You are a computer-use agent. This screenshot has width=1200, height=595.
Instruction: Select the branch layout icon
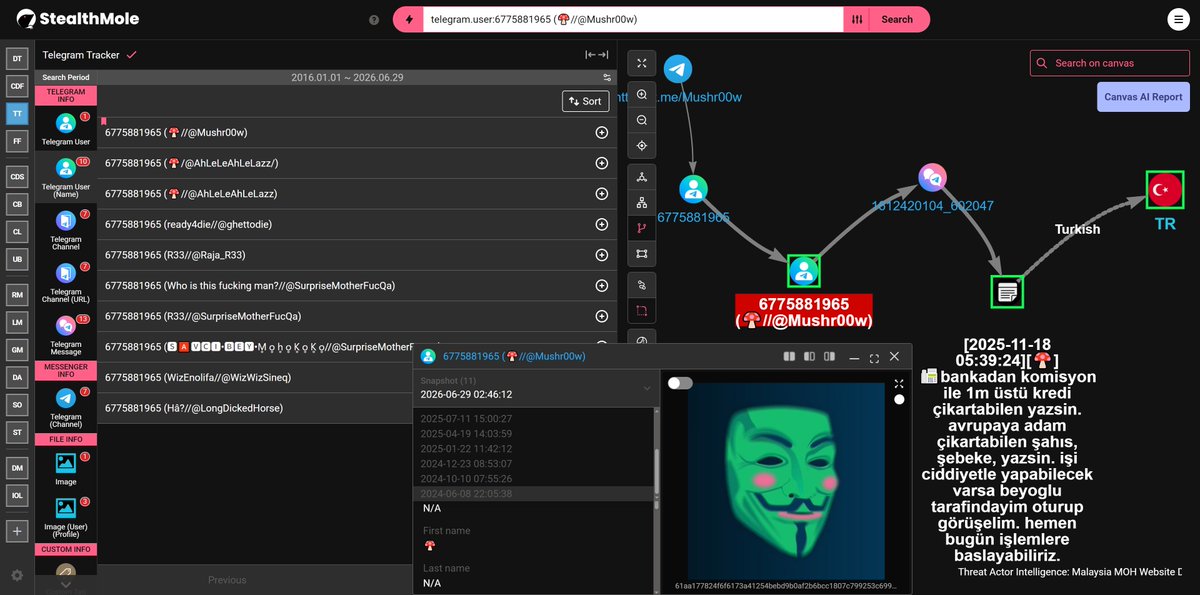(642, 228)
